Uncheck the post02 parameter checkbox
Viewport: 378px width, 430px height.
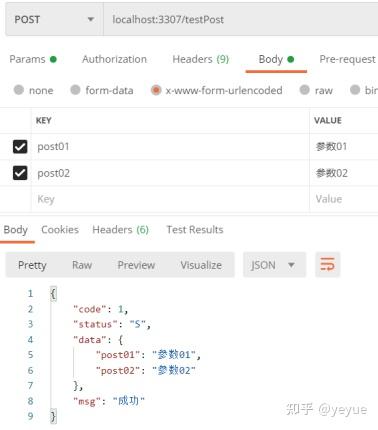(20, 173)
